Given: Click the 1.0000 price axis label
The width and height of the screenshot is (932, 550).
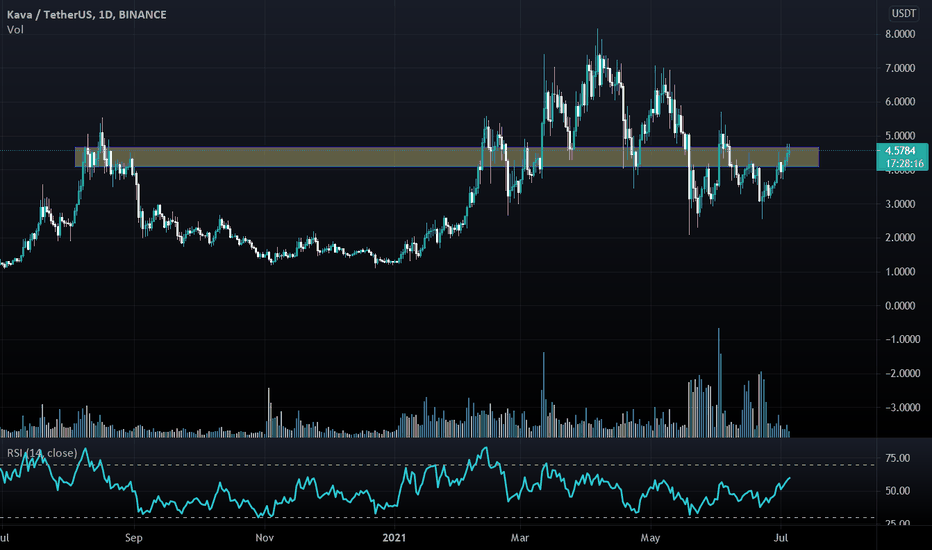Looking at the screenshot, I should pyautogui.click(x=900, y=272).
